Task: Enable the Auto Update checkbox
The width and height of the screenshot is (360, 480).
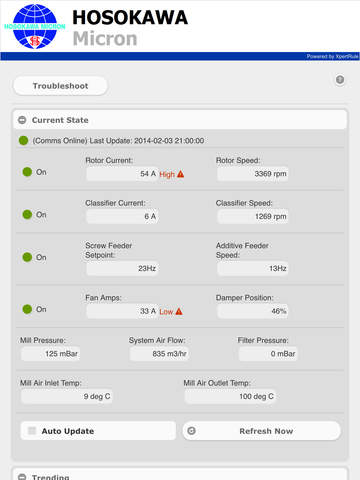Action: click(x=32, y=431)
